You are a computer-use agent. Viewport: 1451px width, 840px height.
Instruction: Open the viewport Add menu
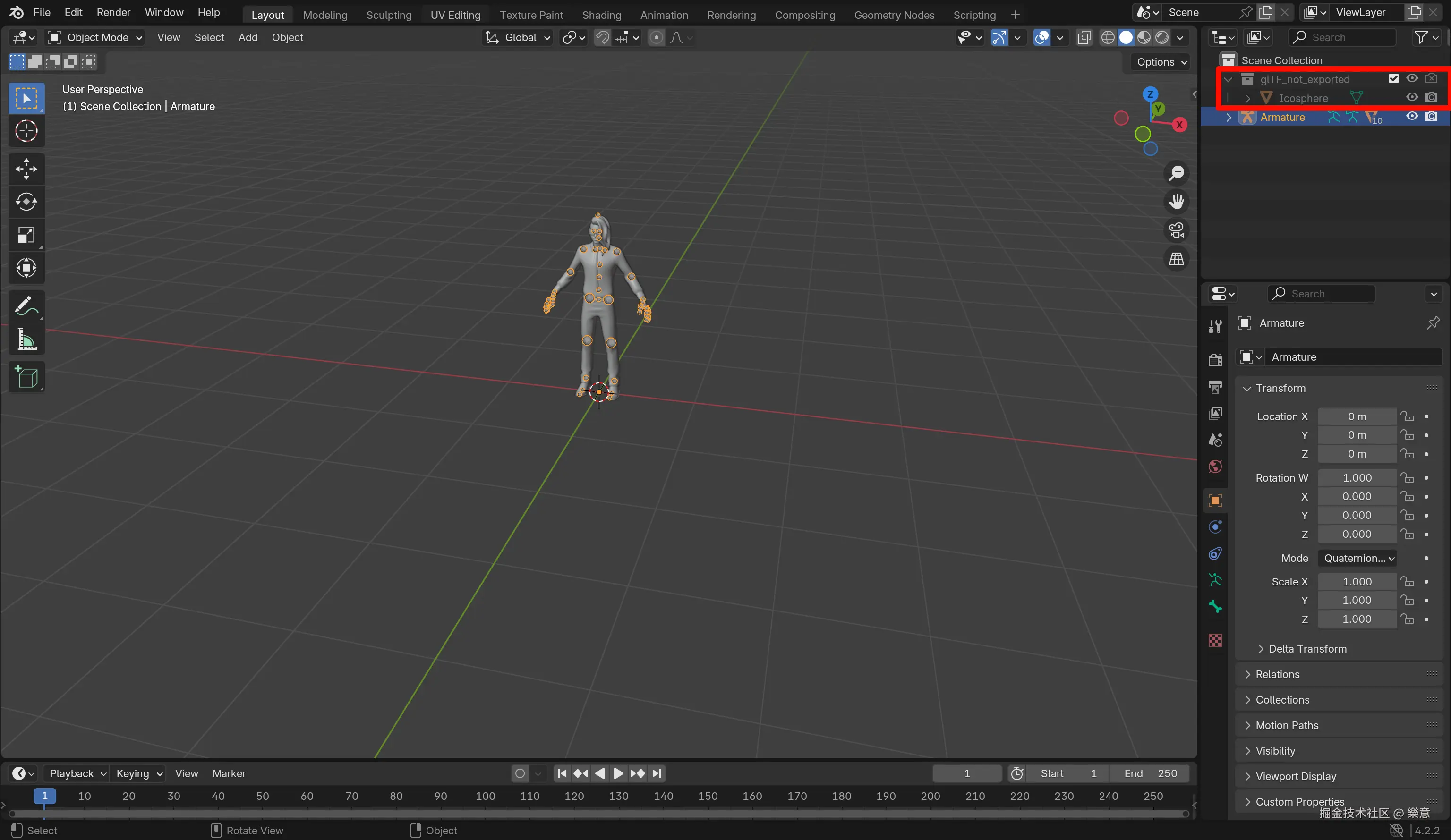pyautogui.click(x=248, y=37)
